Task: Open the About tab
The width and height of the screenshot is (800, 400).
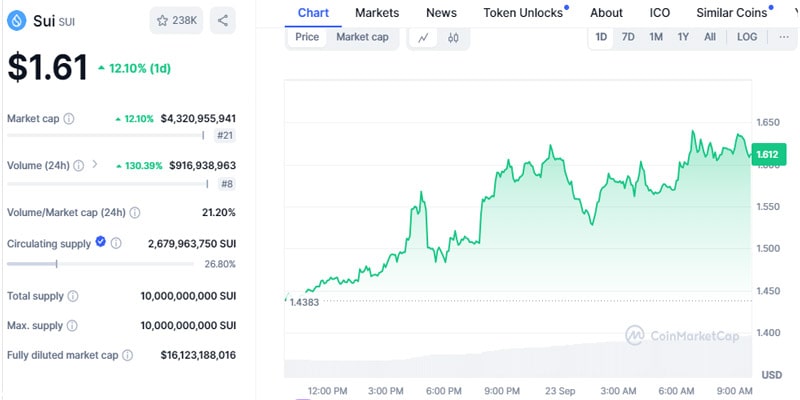Action: (607, 13)
